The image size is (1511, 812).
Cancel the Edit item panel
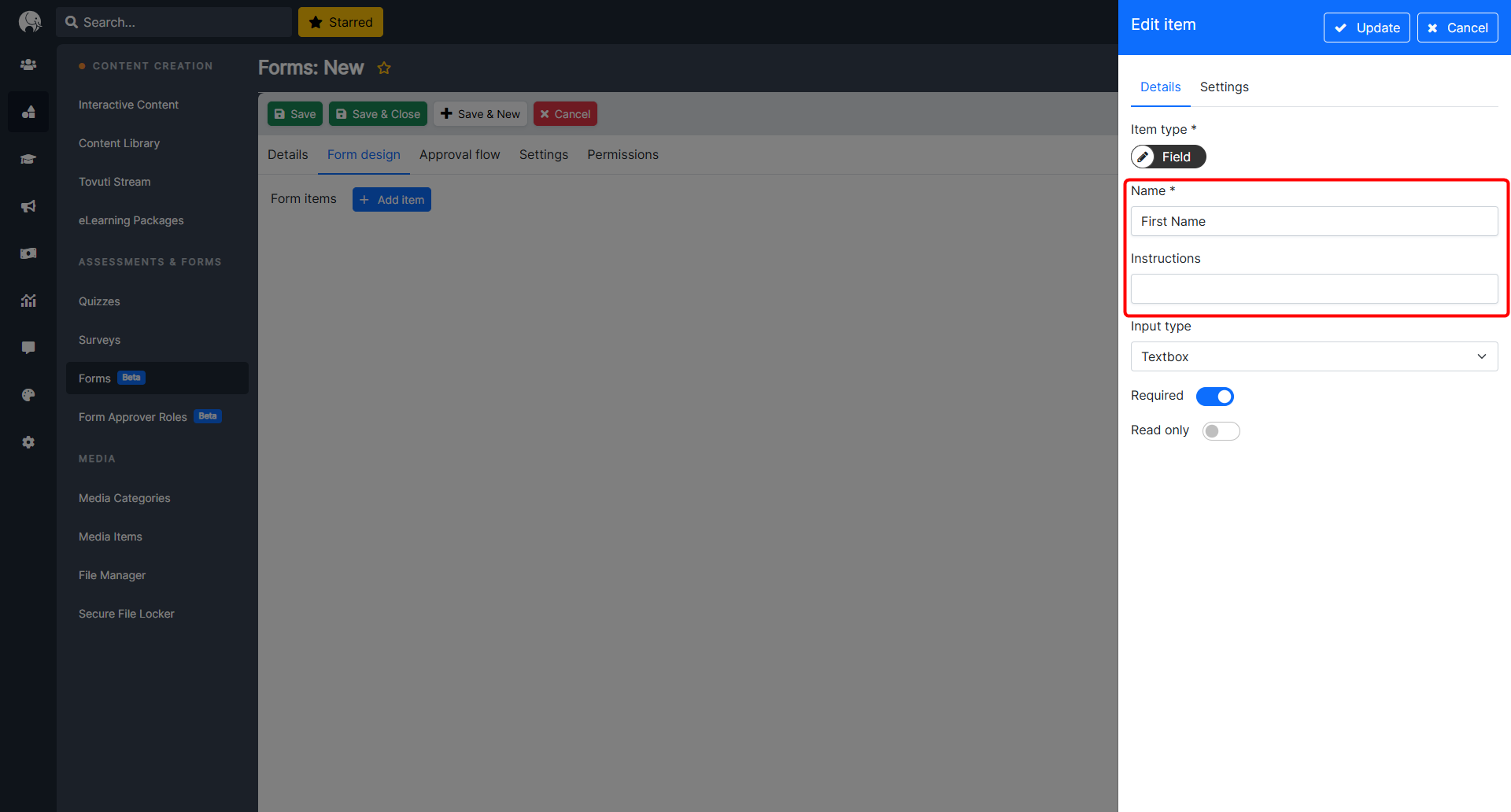1457,28
